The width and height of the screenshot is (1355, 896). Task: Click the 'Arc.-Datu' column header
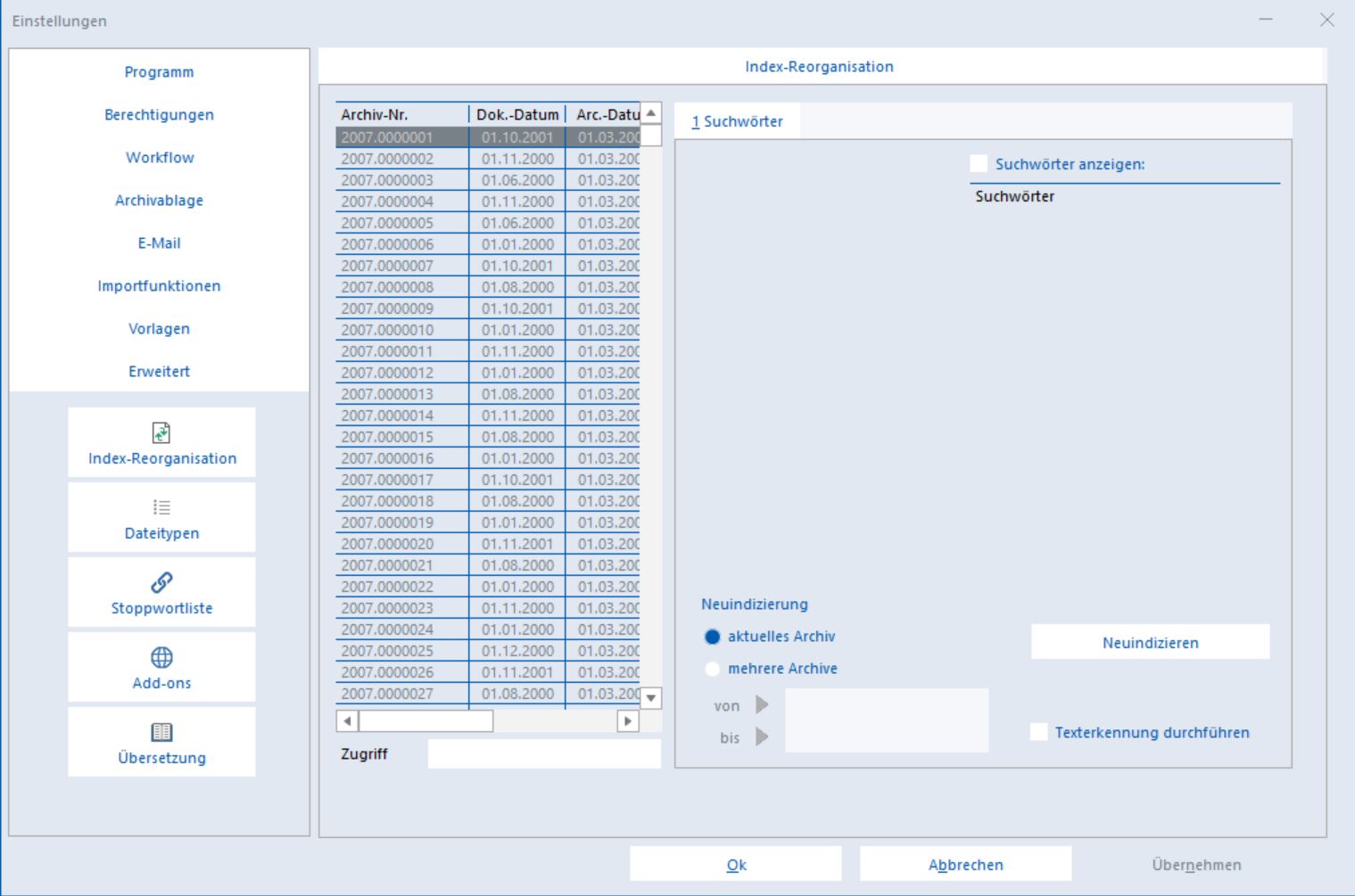603,114
